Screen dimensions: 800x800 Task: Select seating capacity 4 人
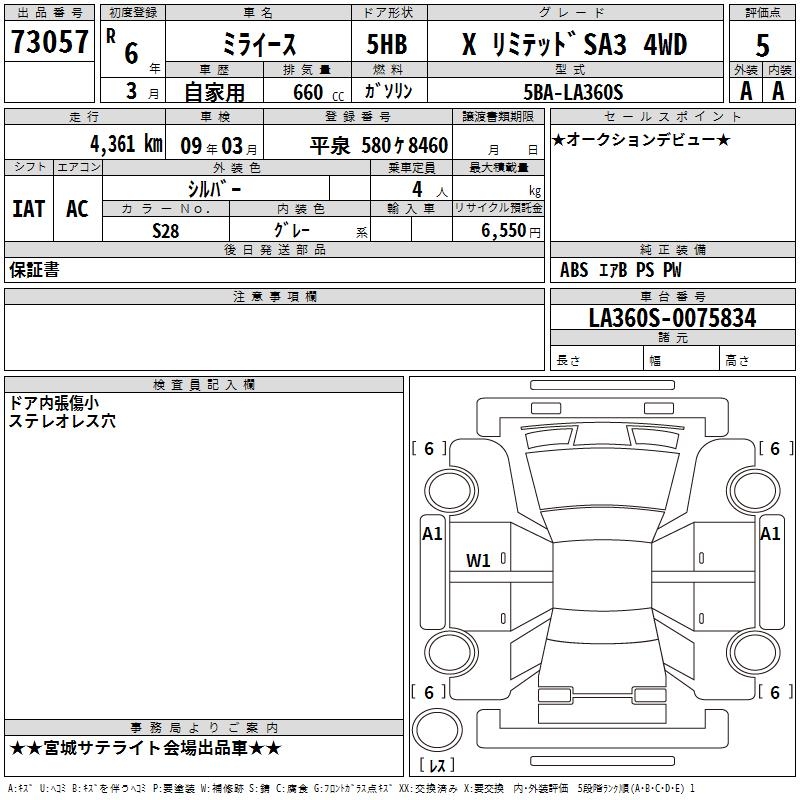pyautogui.click(x=430, y=190)
